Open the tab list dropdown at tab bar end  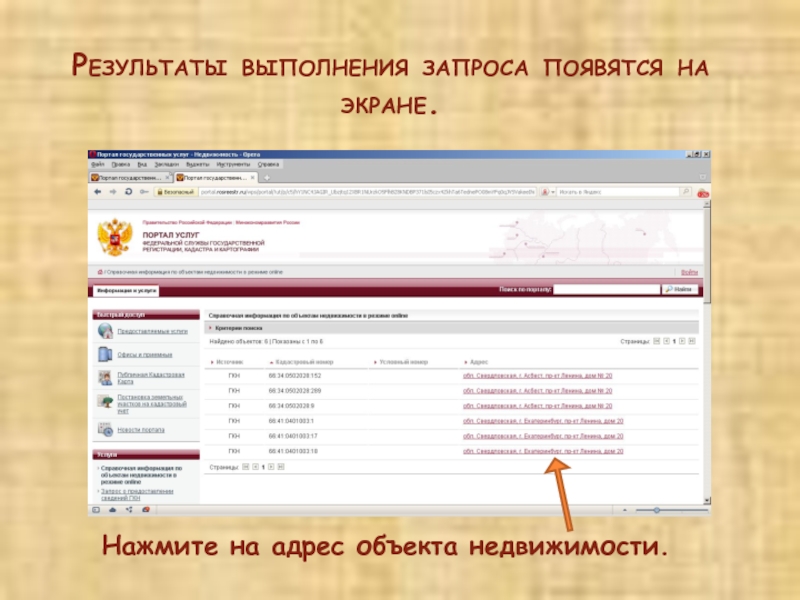(x=703, y=177)
